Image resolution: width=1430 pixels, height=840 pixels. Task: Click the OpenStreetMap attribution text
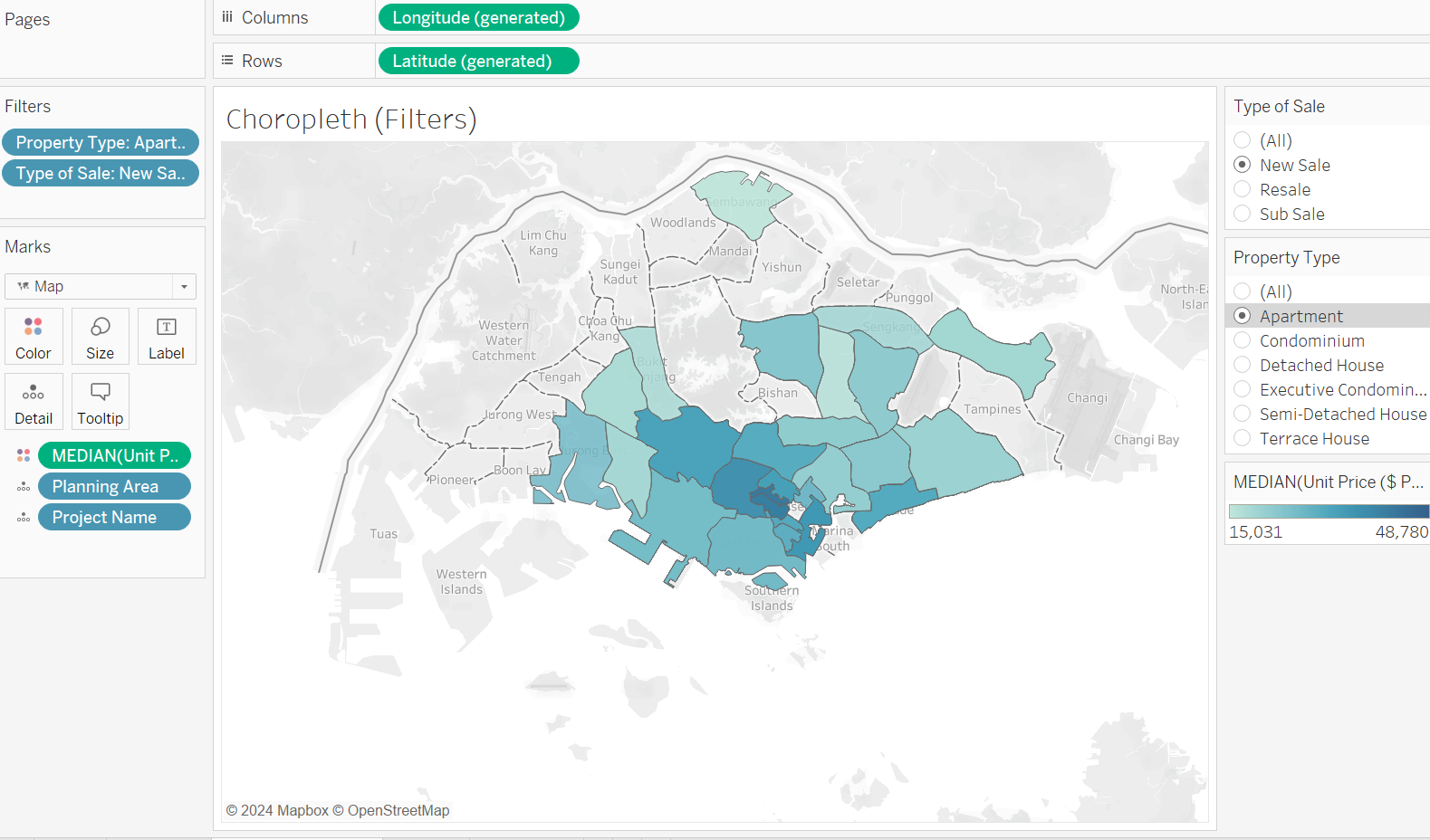(x=398, y=810)
